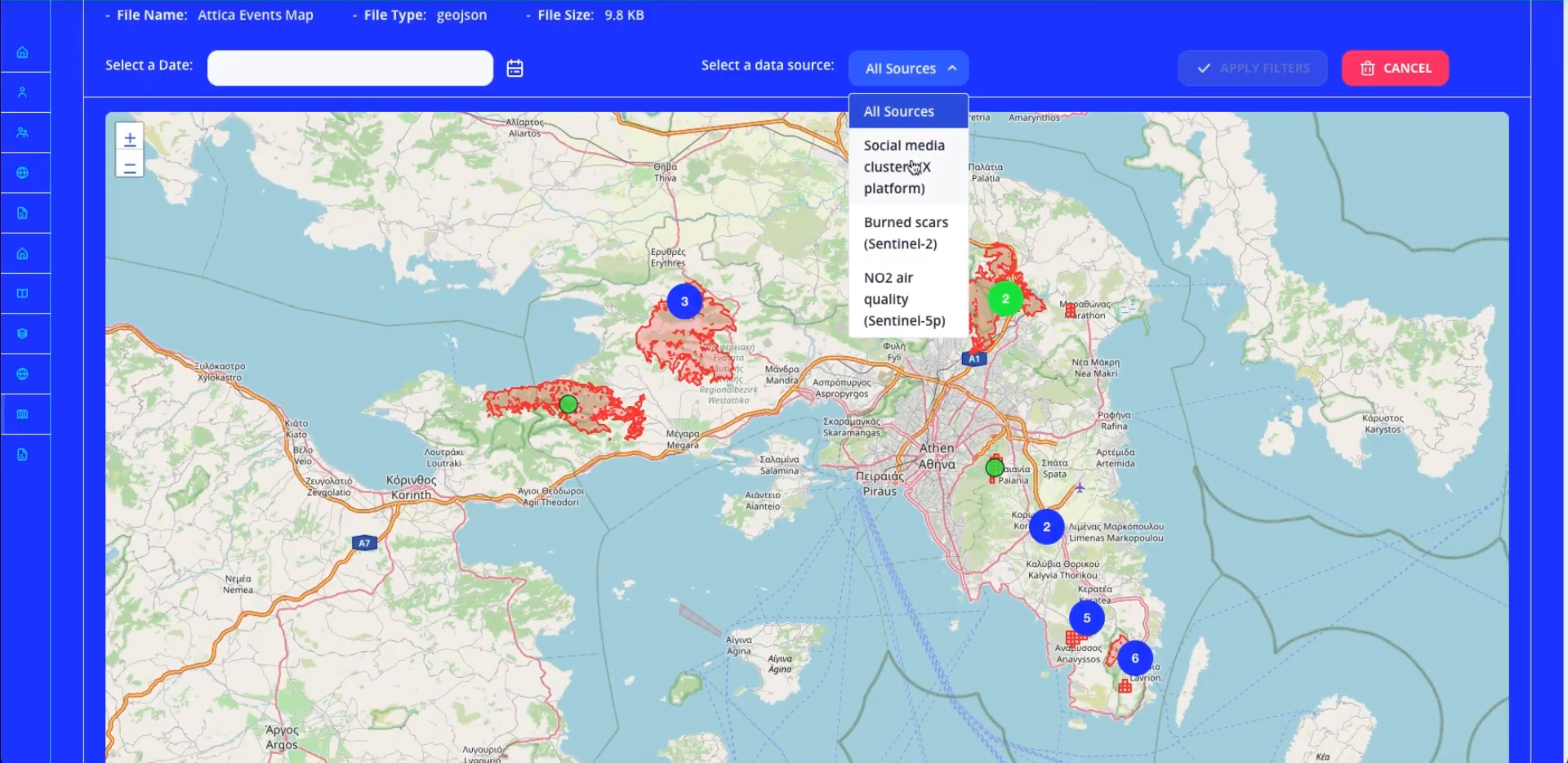This screenshot has width=1568, height=763.
Task: Click the layers stack icon in the sidebar
Action: 22,333
